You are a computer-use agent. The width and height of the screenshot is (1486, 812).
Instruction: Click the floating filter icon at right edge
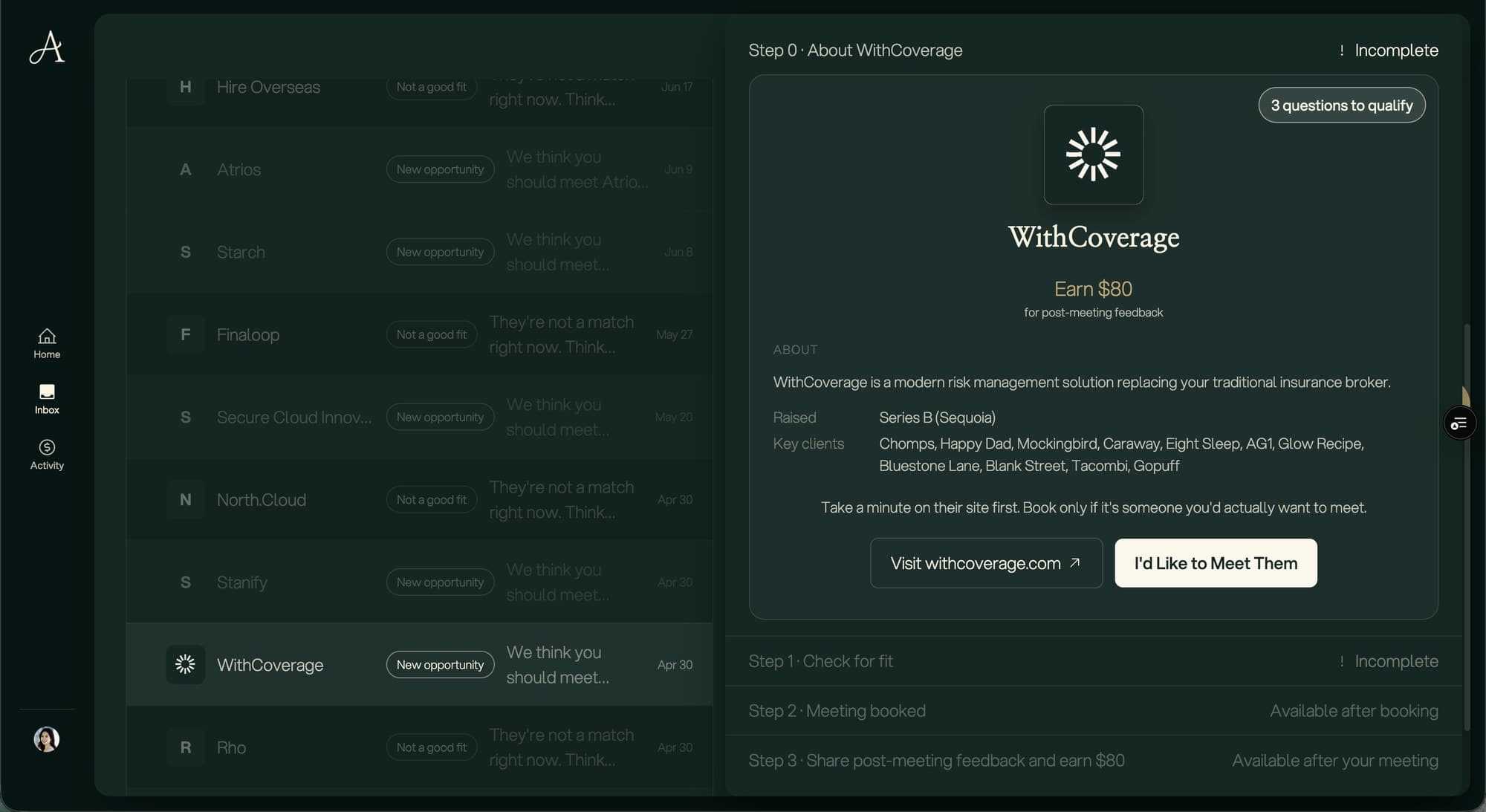click(1459, 423)
